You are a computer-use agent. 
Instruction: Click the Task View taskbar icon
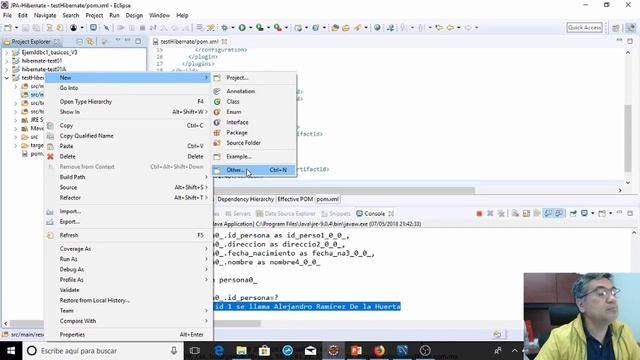pyautogui.click(x=195, y=351)
